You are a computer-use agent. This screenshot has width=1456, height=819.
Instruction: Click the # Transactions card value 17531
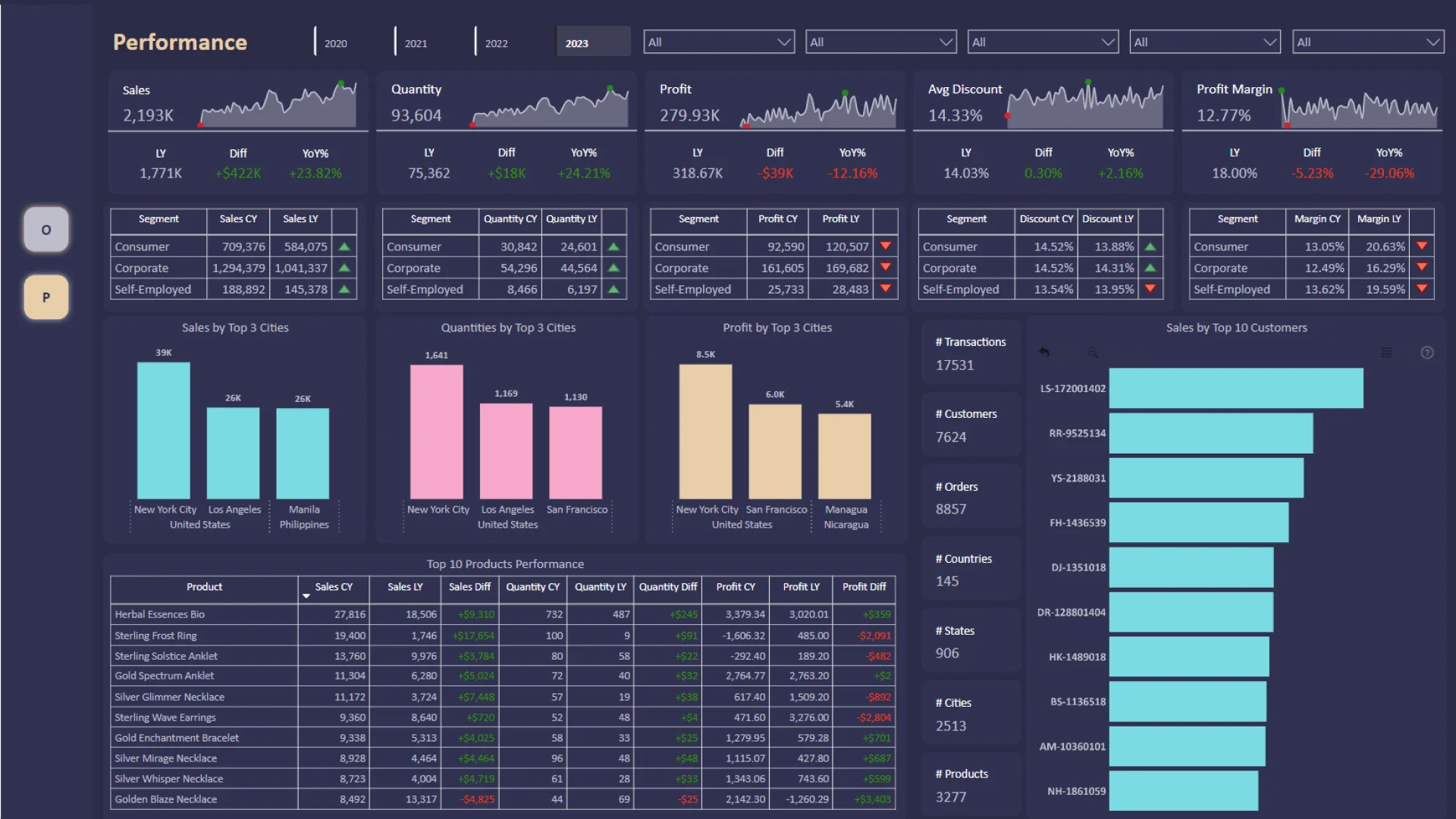(x=954, y=365)
